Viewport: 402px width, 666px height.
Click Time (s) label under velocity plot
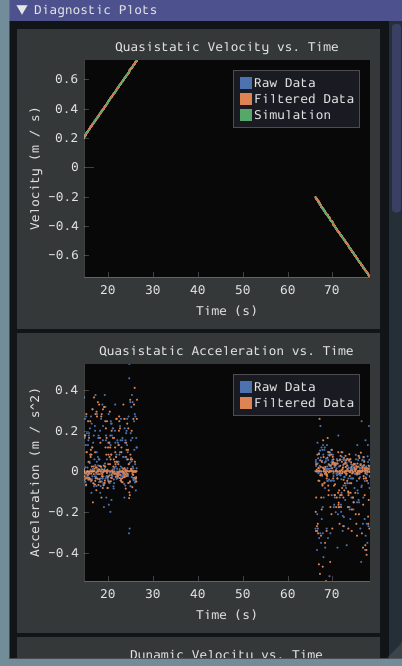(x=226, y=311)
